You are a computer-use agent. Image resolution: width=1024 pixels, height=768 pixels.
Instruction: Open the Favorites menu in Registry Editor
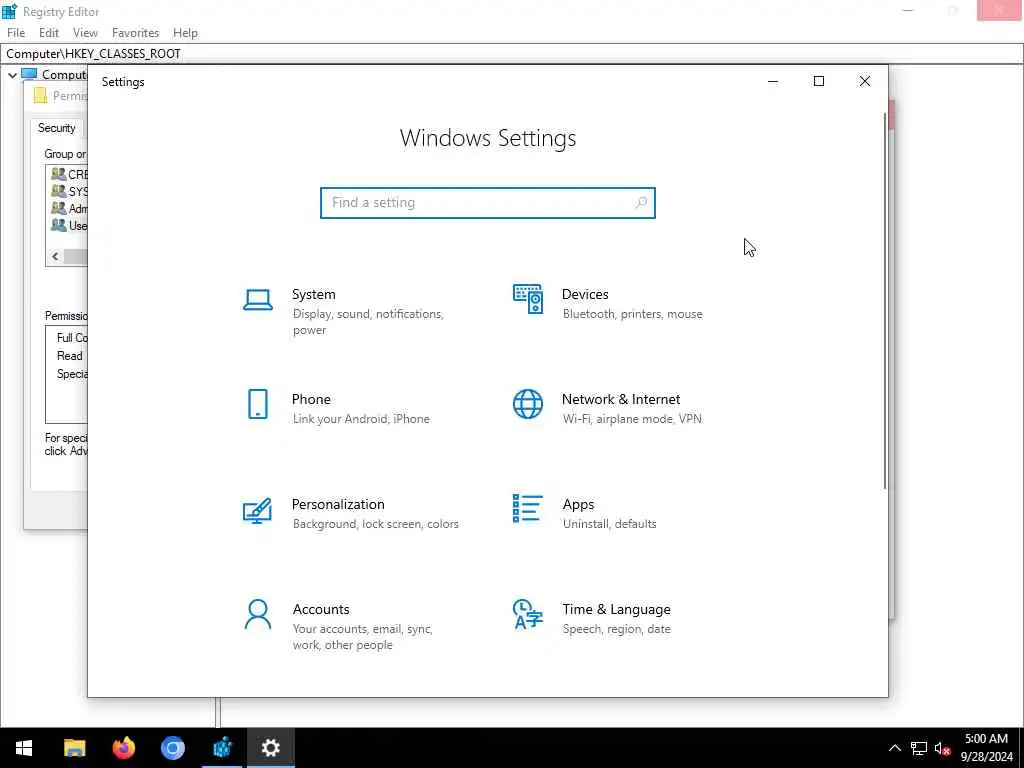point(135,33)
